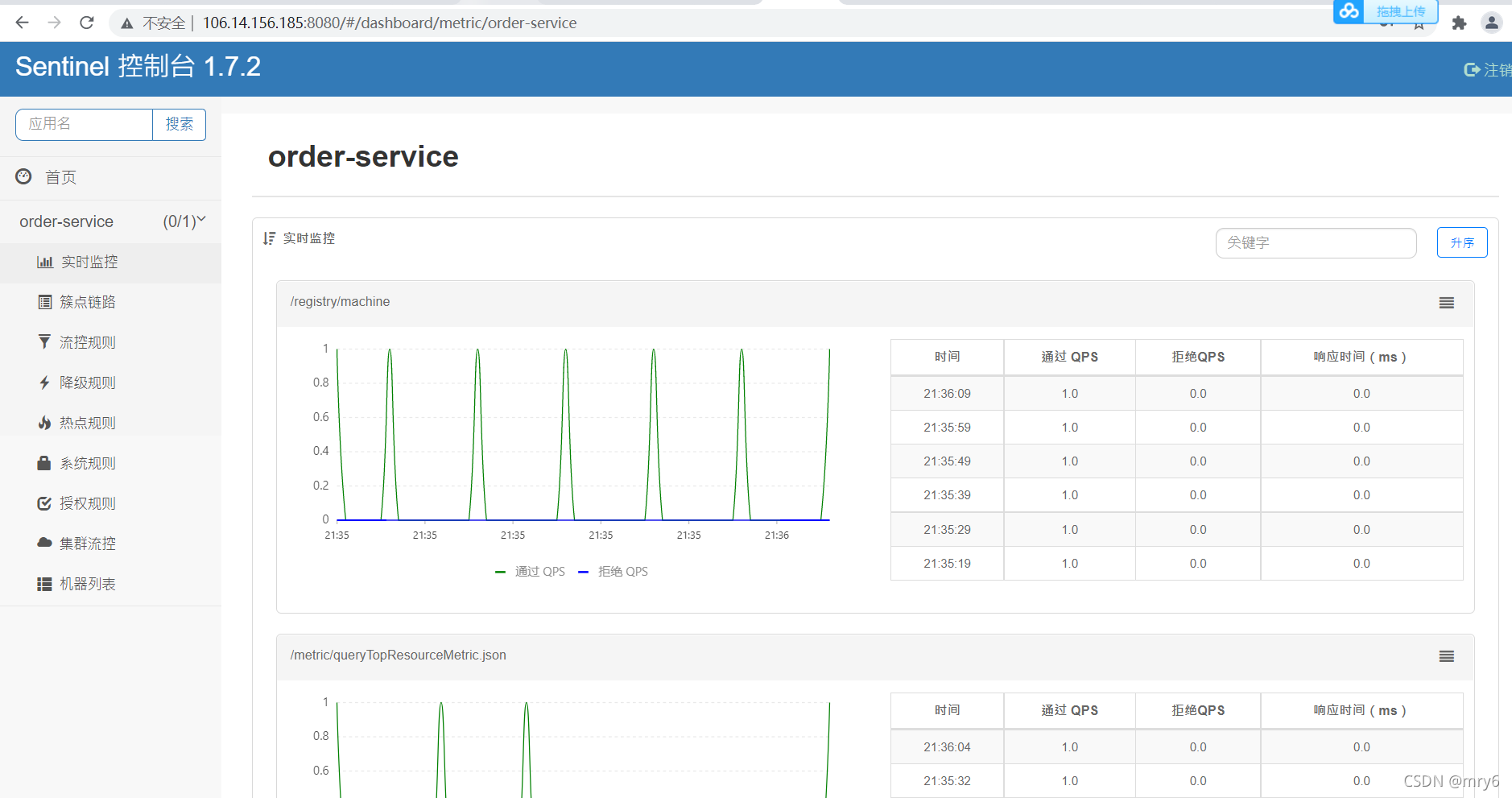Click the 21:35:49 time cell
Viewport: 1512px width, 798px height.
[x=947, y=461]
